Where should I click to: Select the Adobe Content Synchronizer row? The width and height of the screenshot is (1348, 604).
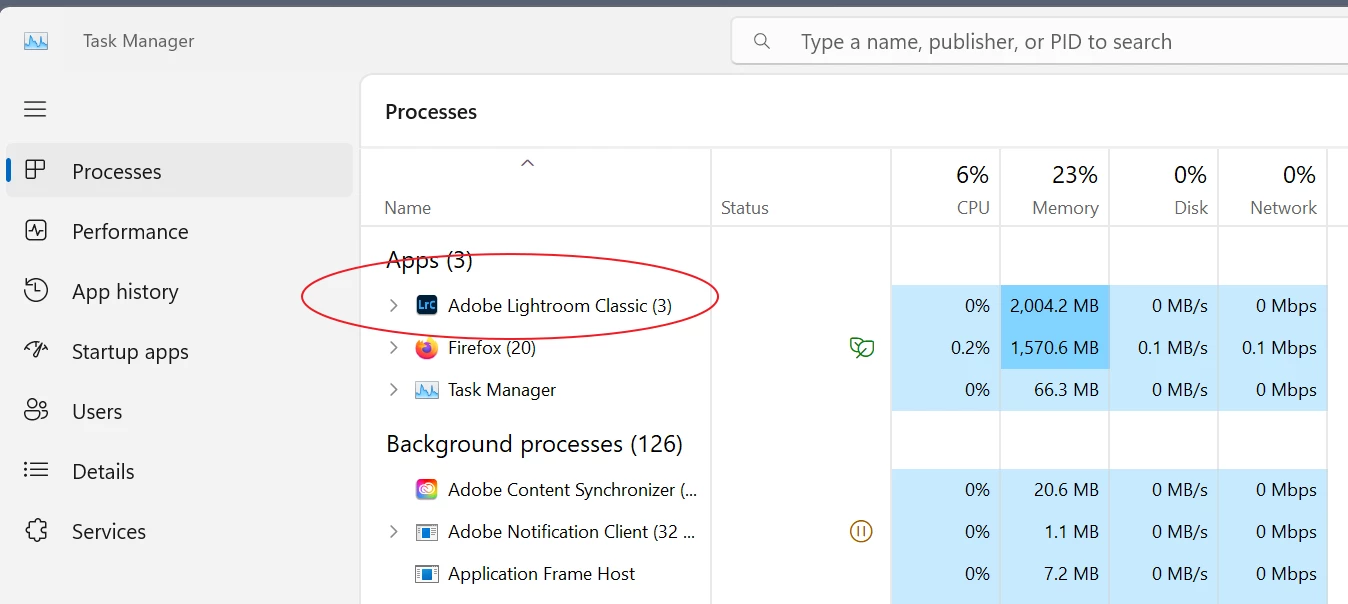(x=845, y=490)
